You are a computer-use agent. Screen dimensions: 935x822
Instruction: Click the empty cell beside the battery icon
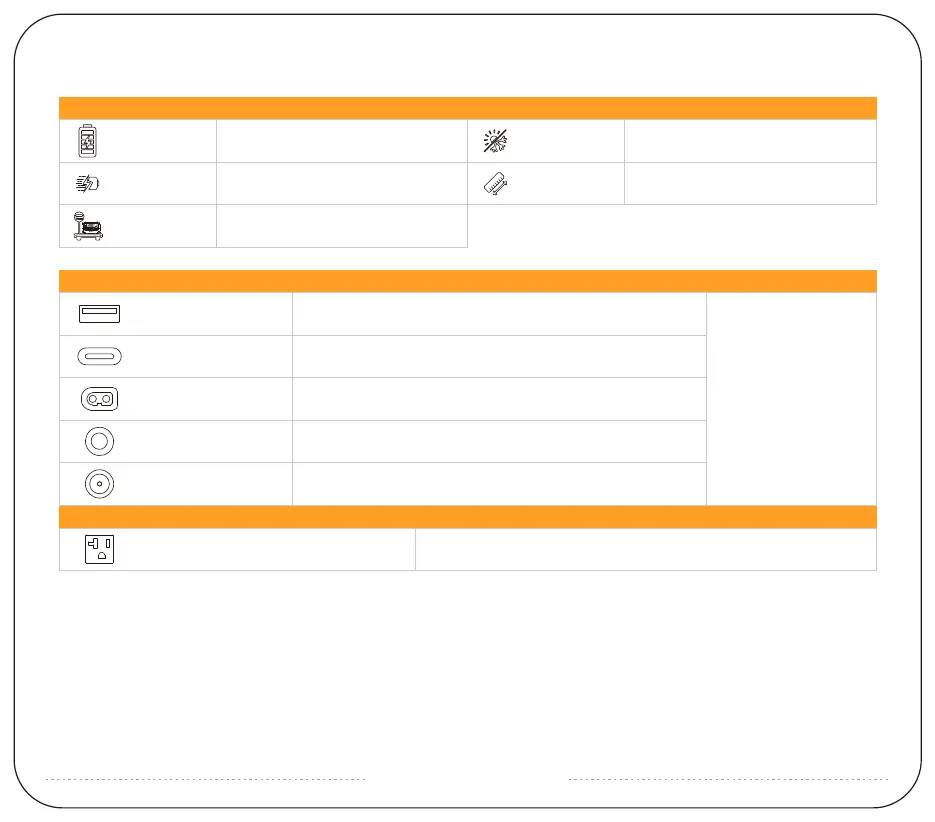click(341, 141)
